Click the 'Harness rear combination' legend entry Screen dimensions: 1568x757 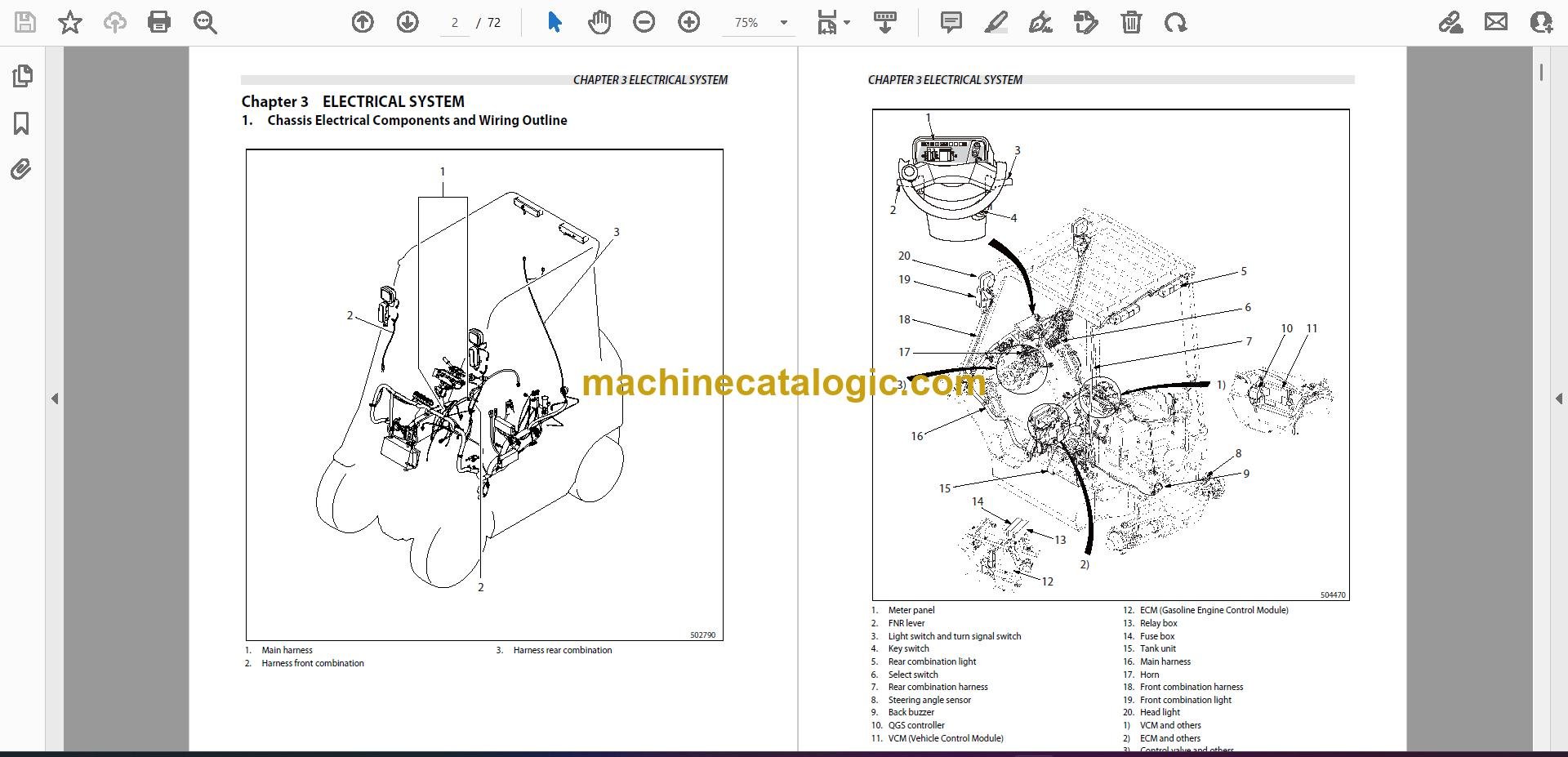coord(563,650)
